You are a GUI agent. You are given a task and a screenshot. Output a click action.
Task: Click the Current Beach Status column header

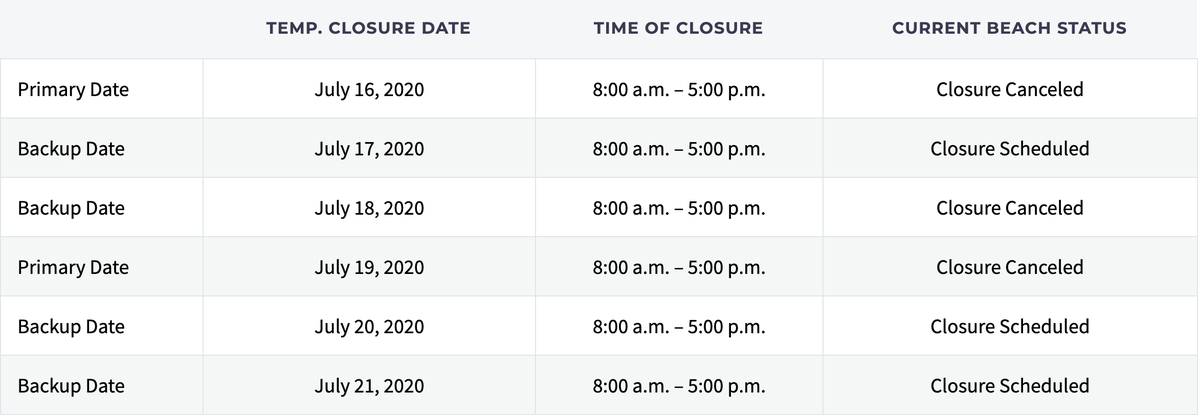click(x=1009, y=28)
